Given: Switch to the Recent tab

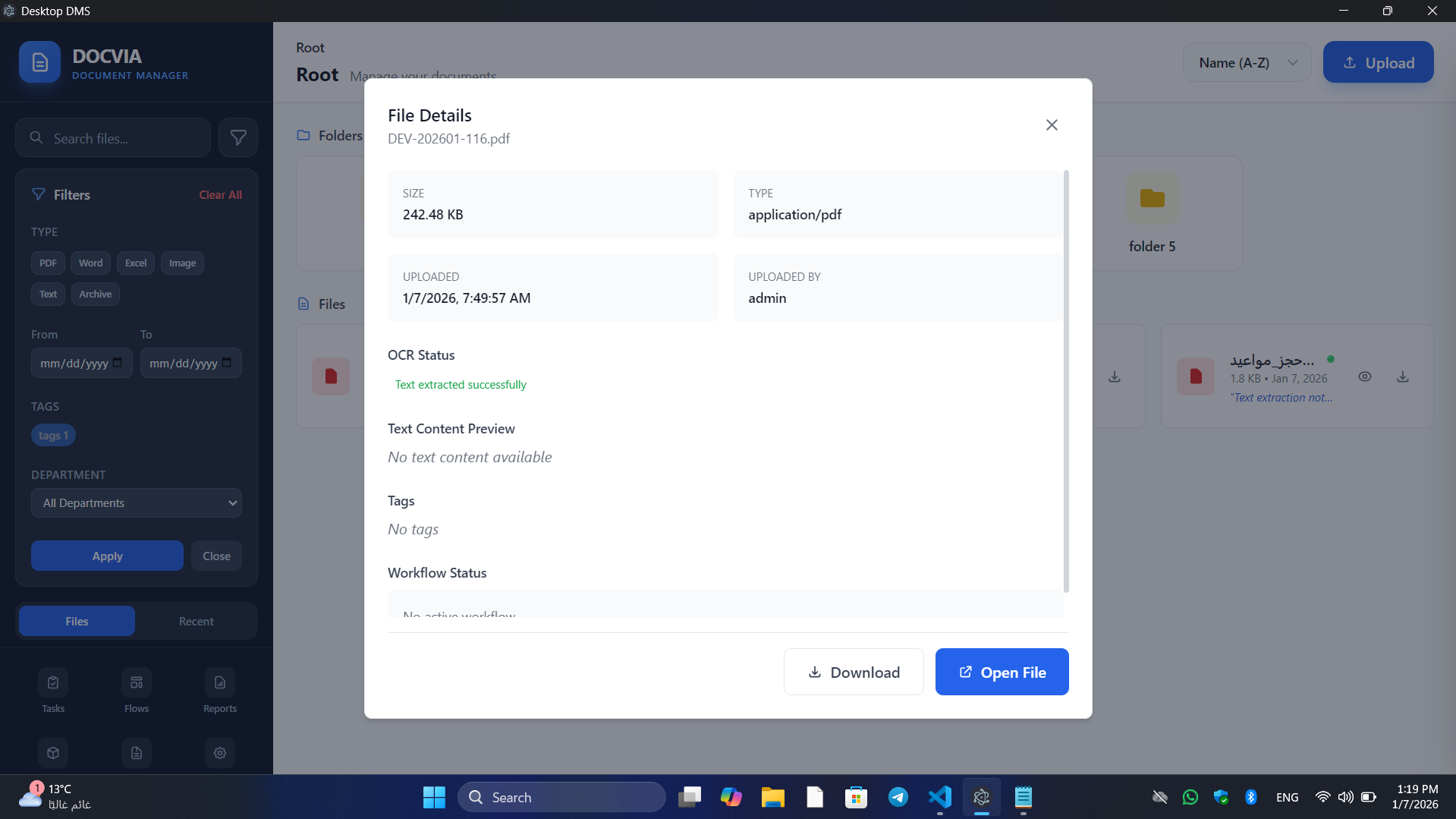Looking at the screenshot, I should (196, 621).
